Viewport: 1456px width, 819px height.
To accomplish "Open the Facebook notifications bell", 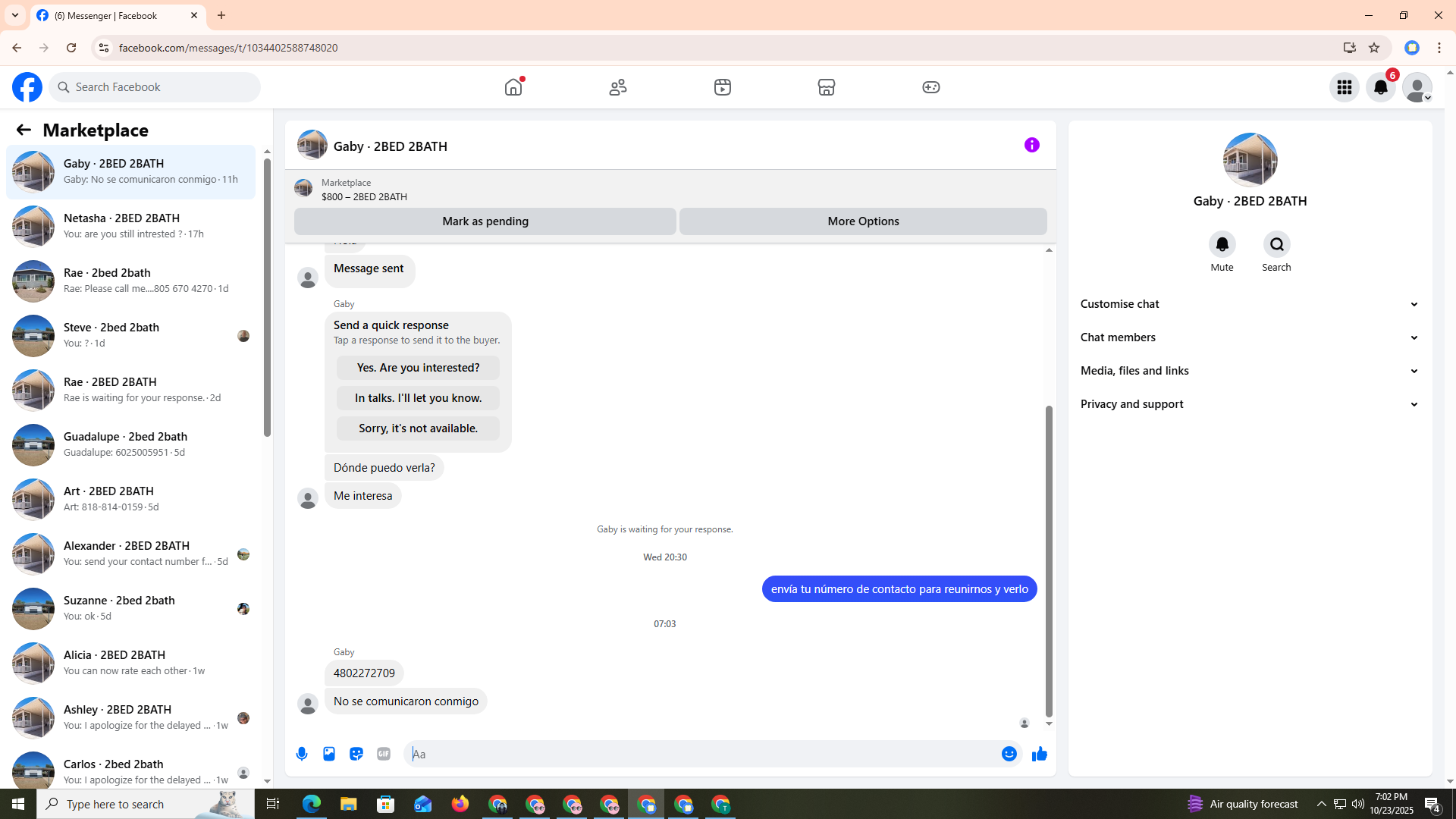I will (x=1380, y=87).
